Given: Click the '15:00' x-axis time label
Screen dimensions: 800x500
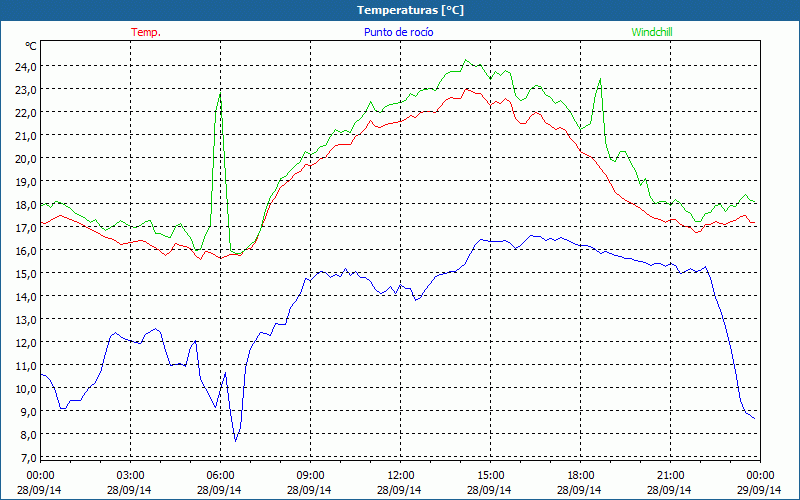Looking at the screenshot, I should (490, 476).
